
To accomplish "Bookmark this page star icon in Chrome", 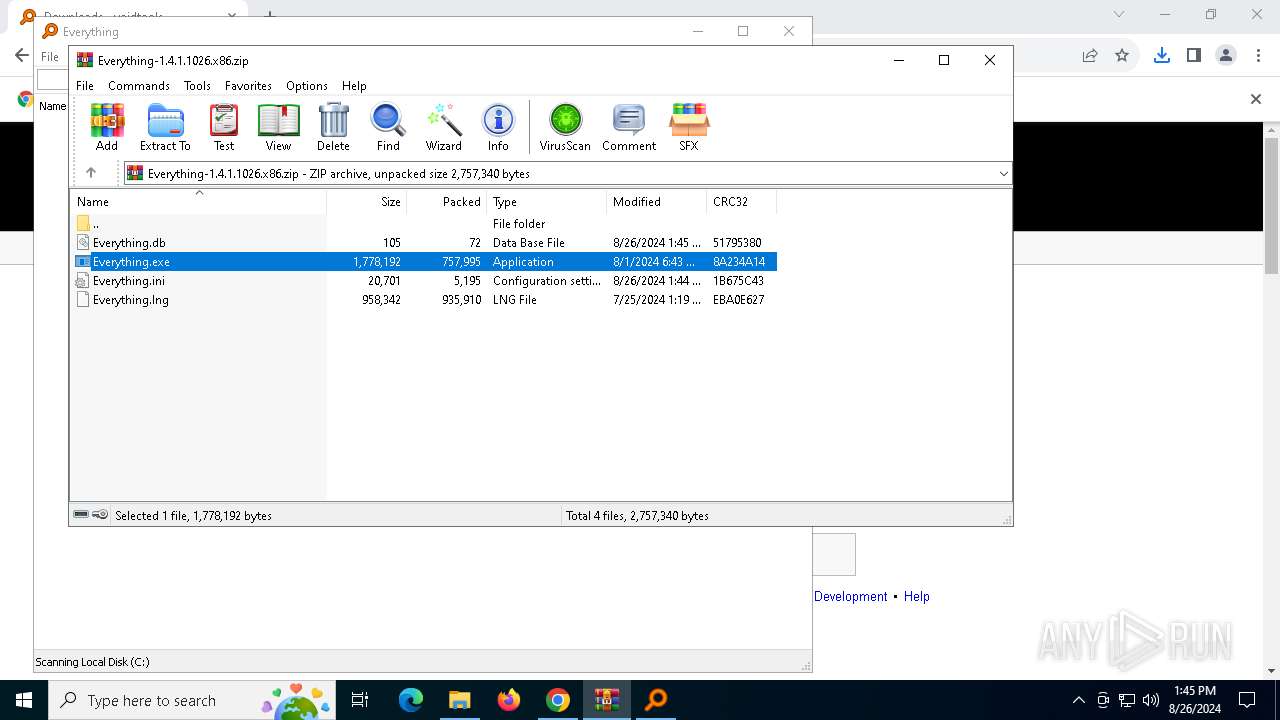I will [1122, 55].
